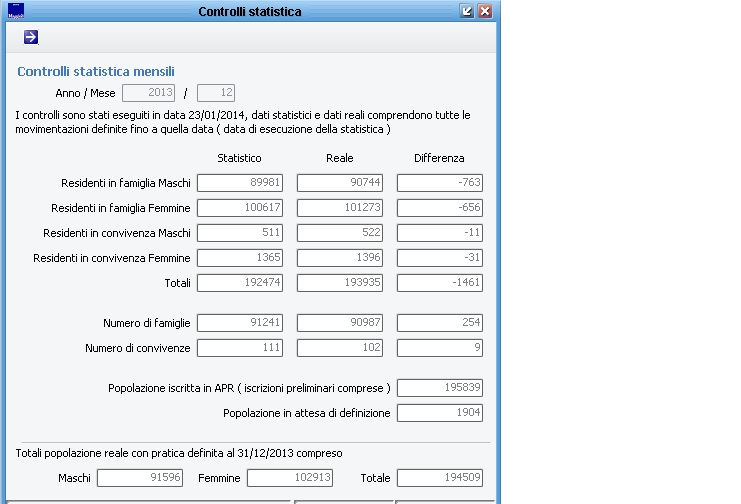The image size is (741, 504).
Task: Click Differenza field showing -763
Action: (440, 183)
